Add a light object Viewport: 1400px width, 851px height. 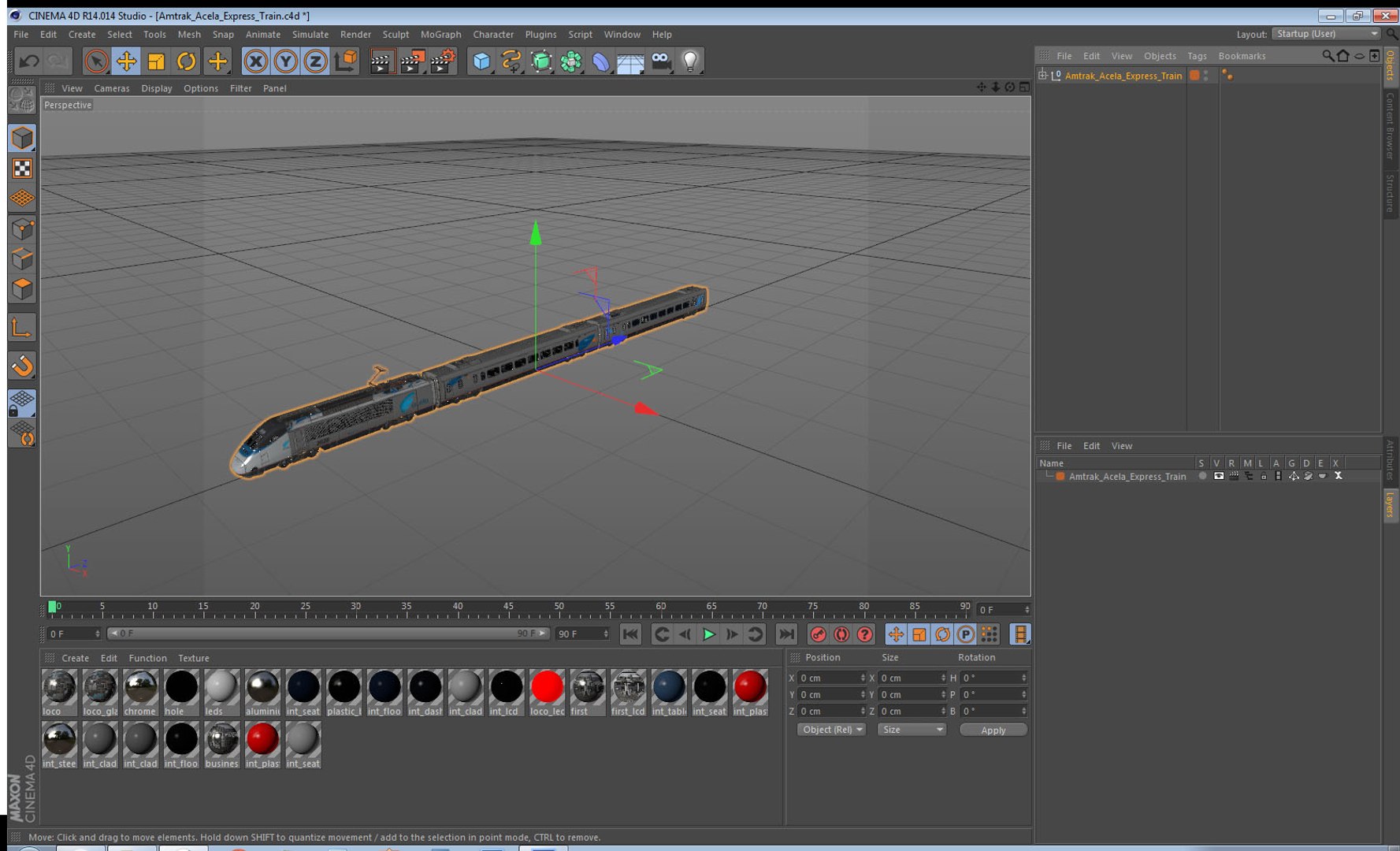690,61
